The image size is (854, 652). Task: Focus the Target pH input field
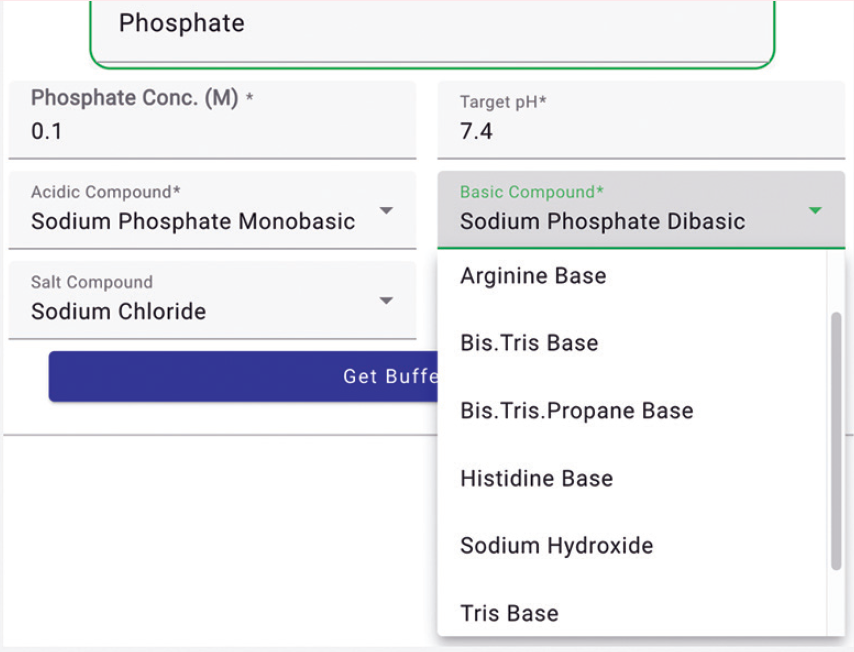click(640, 131)
